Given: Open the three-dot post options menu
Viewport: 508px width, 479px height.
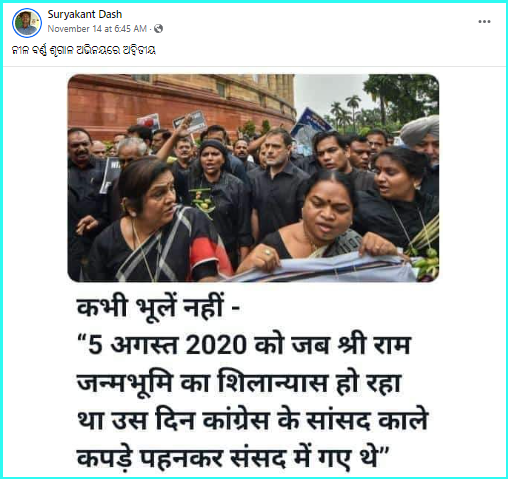Looking at the screenshot, I should click(x=484, y=22).
